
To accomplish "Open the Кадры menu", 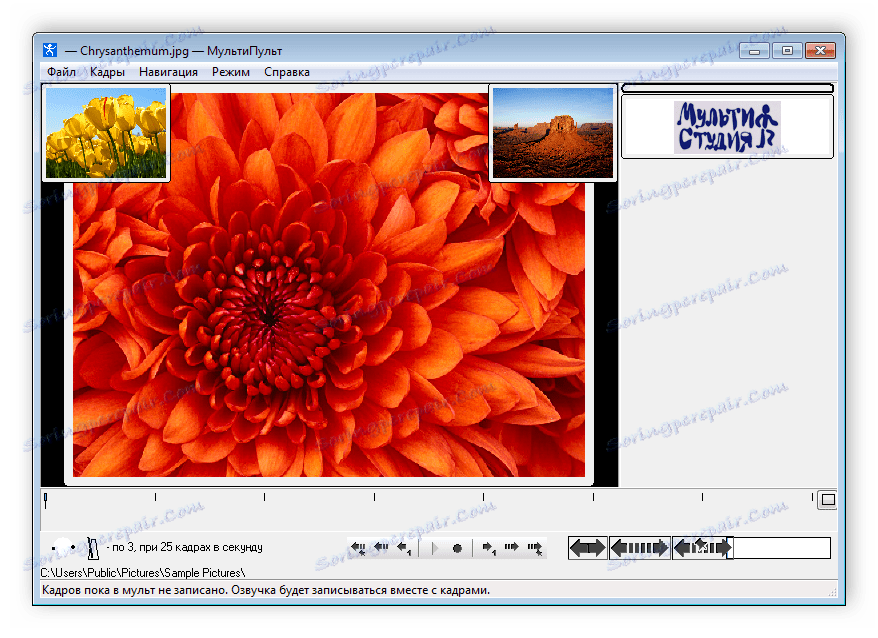I will point(107,72).
